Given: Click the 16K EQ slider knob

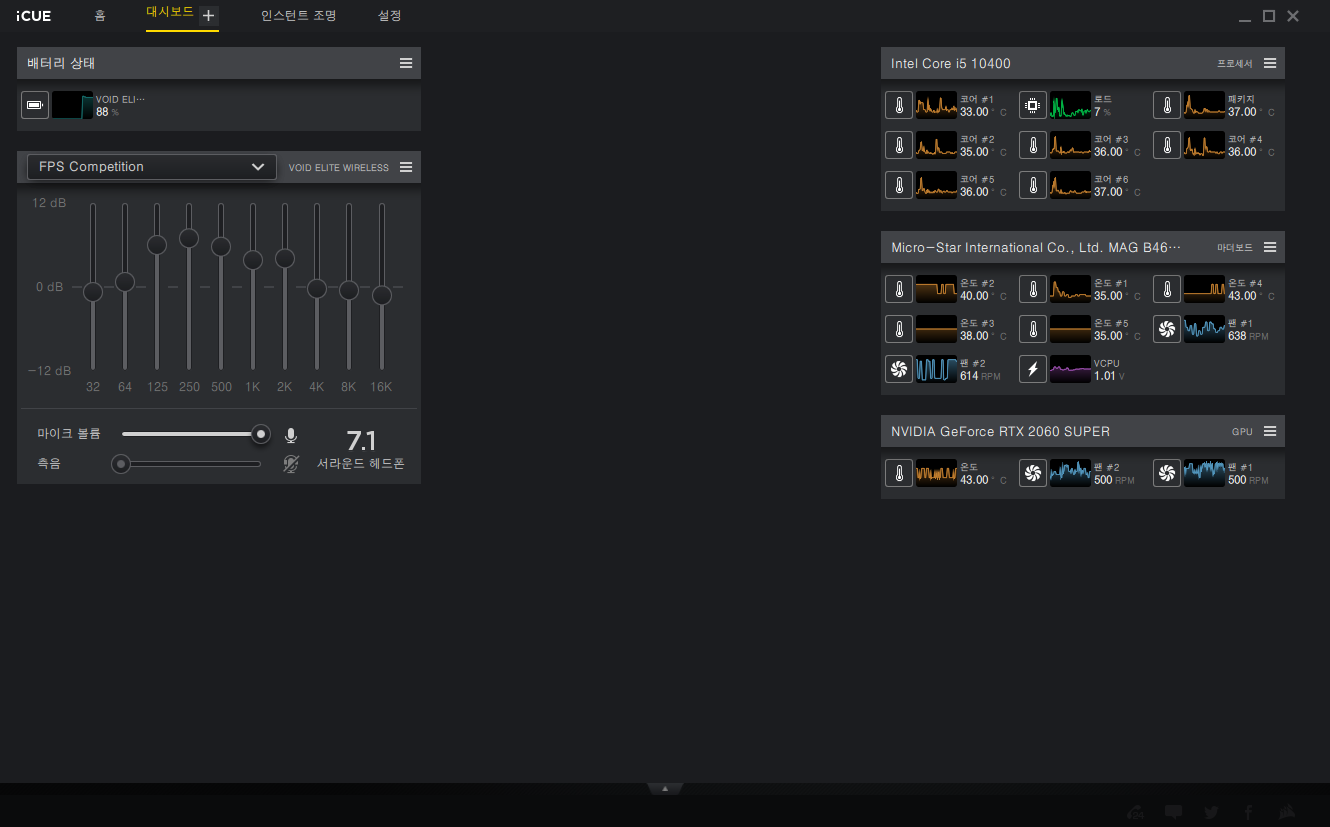Looking at the screenshot, I should pos(382,295).
